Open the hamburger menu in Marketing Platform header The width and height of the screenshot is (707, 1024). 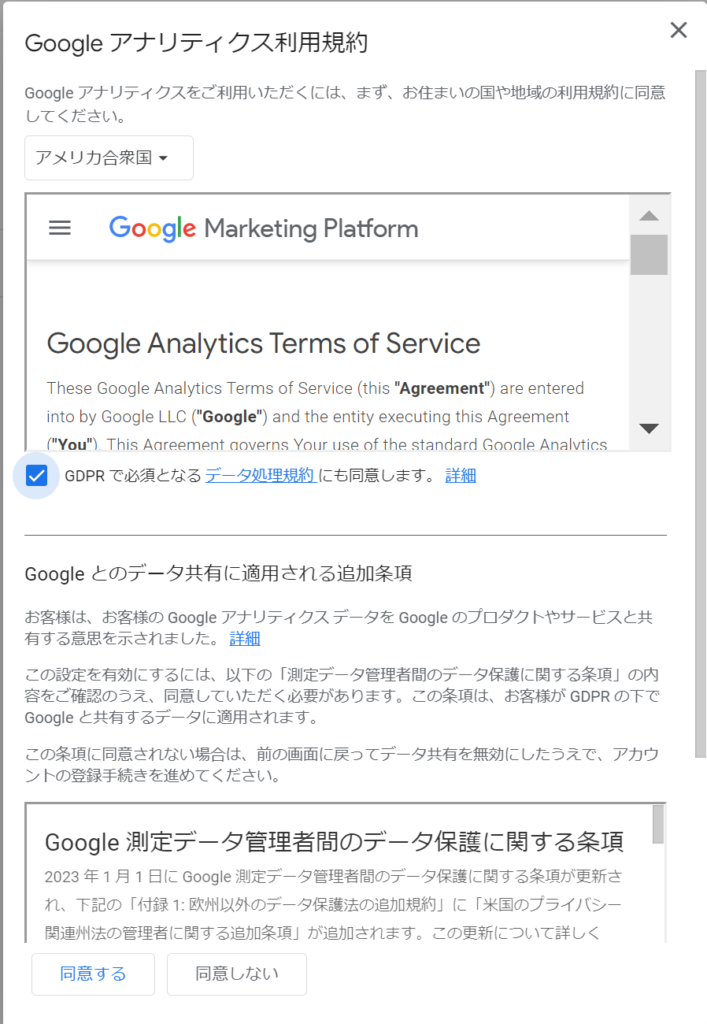point(60,228)
